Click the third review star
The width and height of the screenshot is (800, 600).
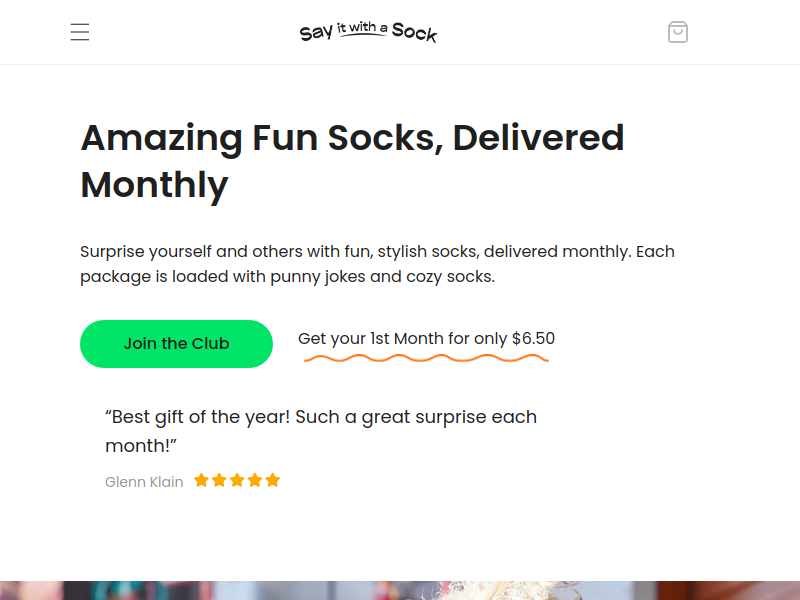tap(237, 481)
